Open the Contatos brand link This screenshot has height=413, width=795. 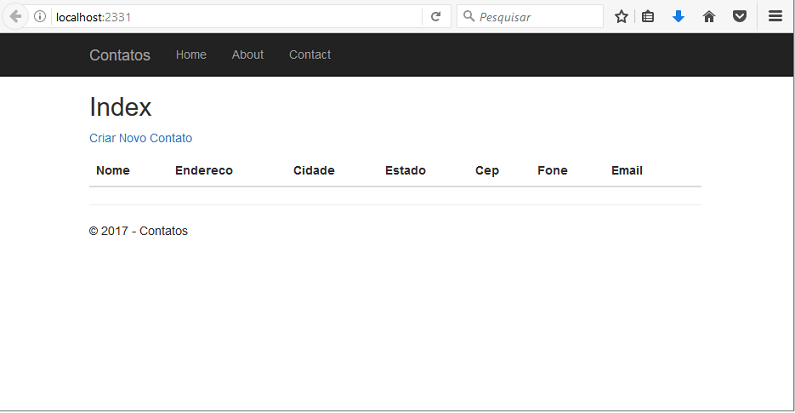(x=120, y=55)
